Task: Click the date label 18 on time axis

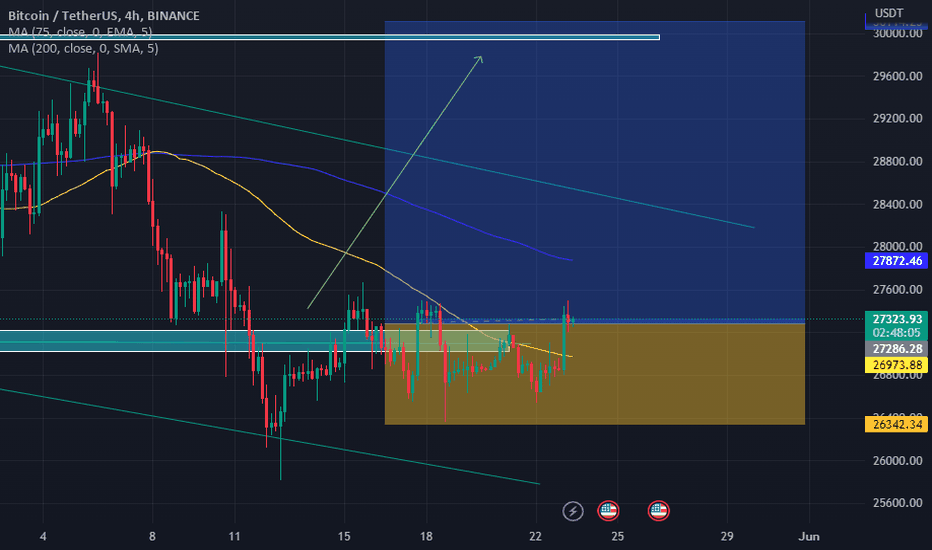Action: (x=426, y=536)
